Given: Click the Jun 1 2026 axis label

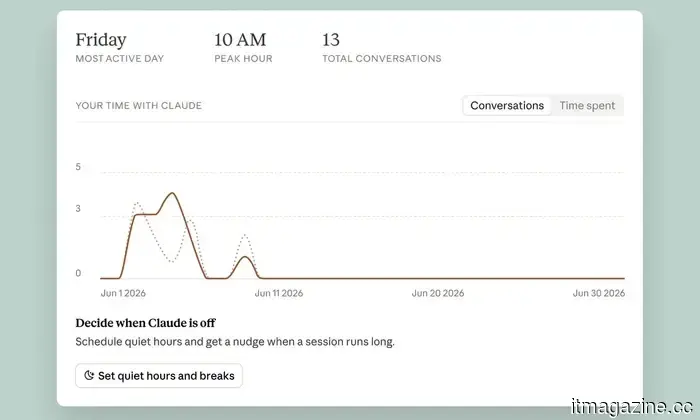Looking at the screenshot, I should tap(123, 293).
